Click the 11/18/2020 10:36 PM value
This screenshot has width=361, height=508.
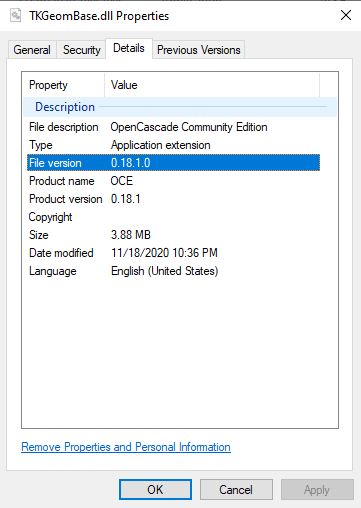[164, 253]
